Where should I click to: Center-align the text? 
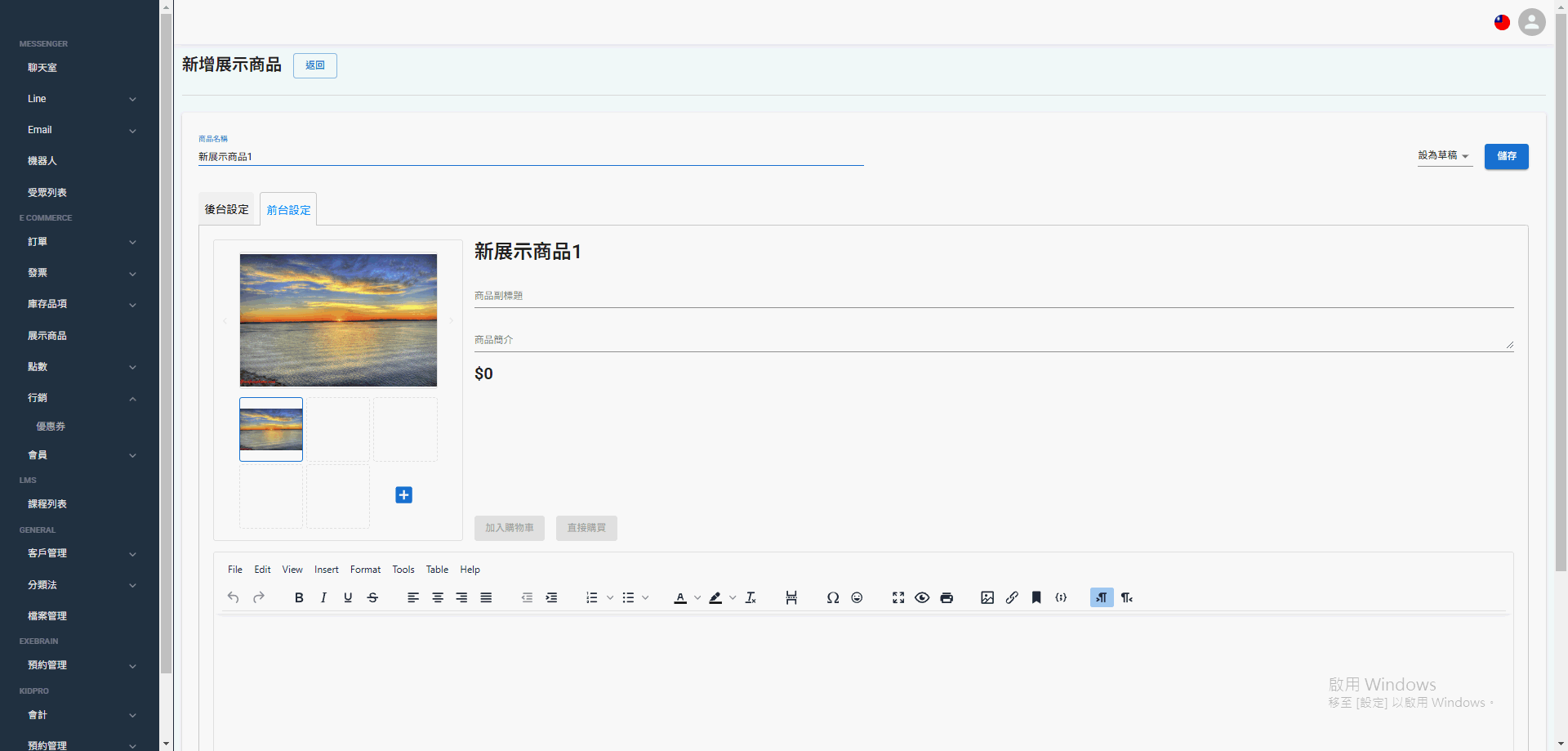438,597
